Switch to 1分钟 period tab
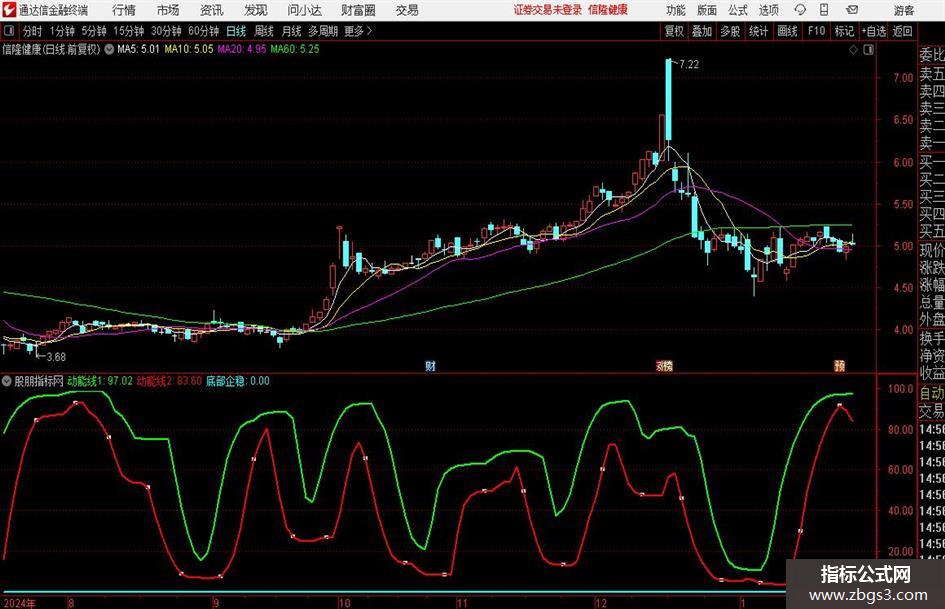The image size is (945, 609). tap(62, 31)
